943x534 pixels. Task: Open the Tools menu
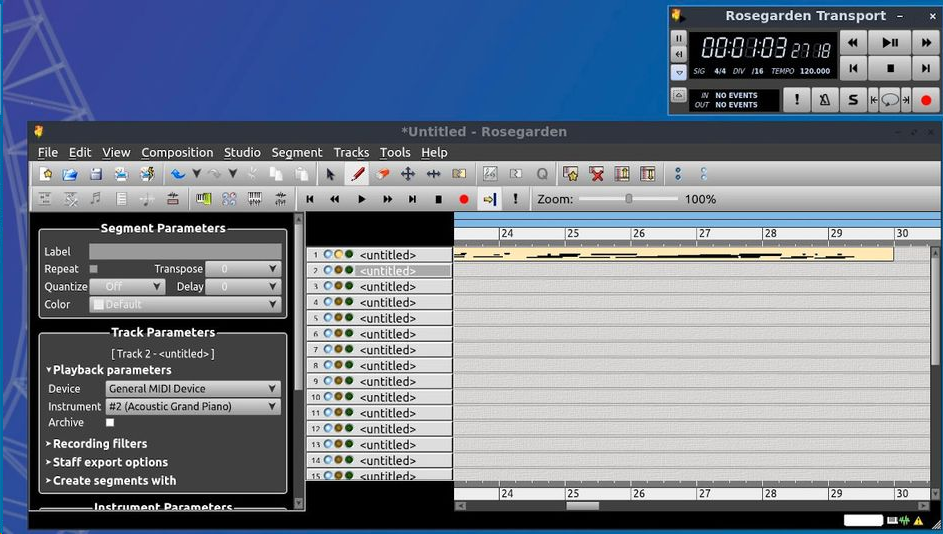click(395, 153)
